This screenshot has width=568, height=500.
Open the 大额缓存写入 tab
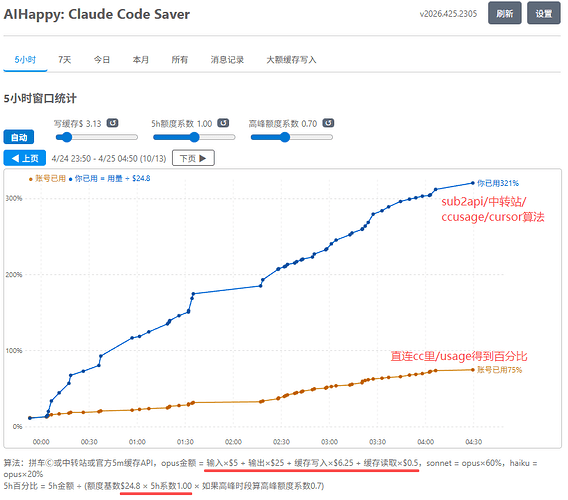point(291,60)
